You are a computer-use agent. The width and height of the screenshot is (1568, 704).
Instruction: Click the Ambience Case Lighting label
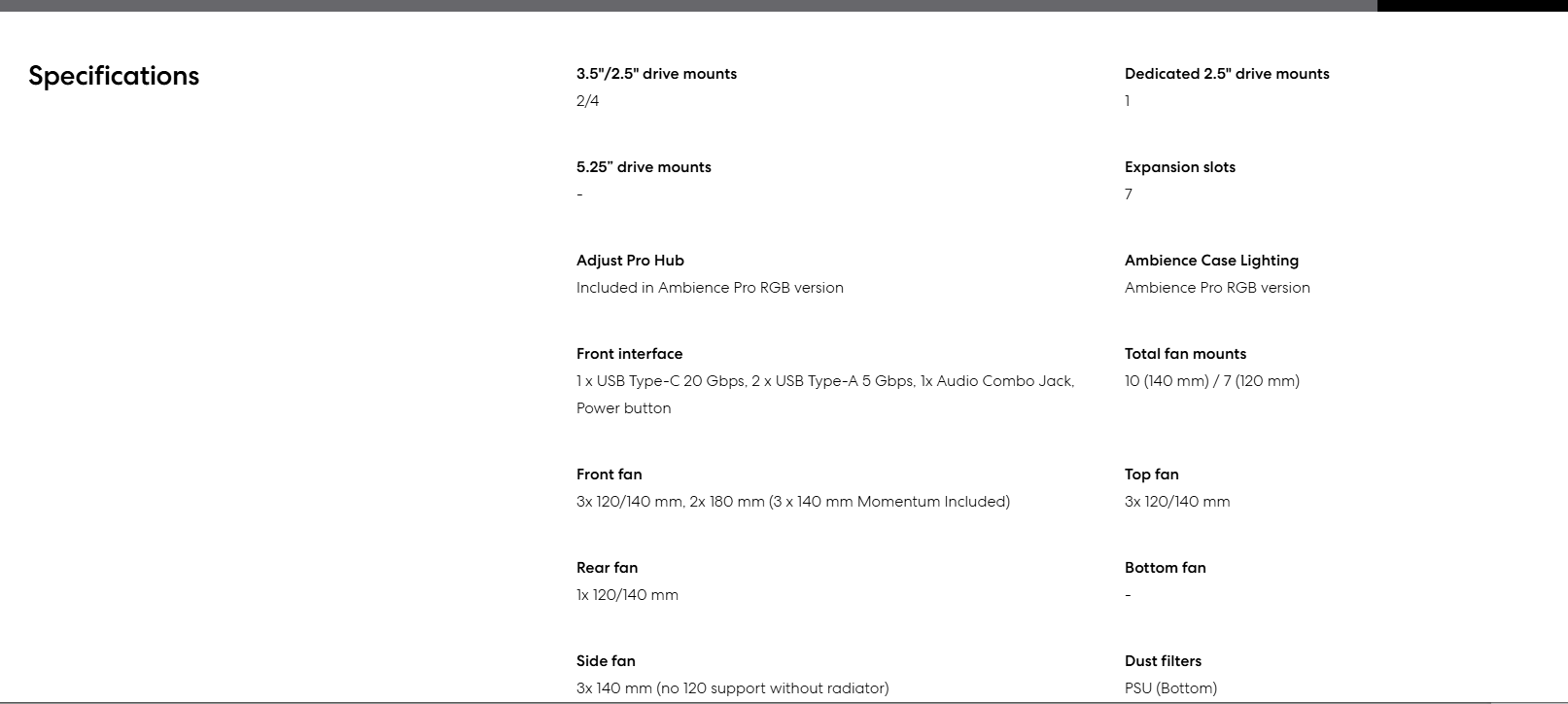[x=1211, y=261]
